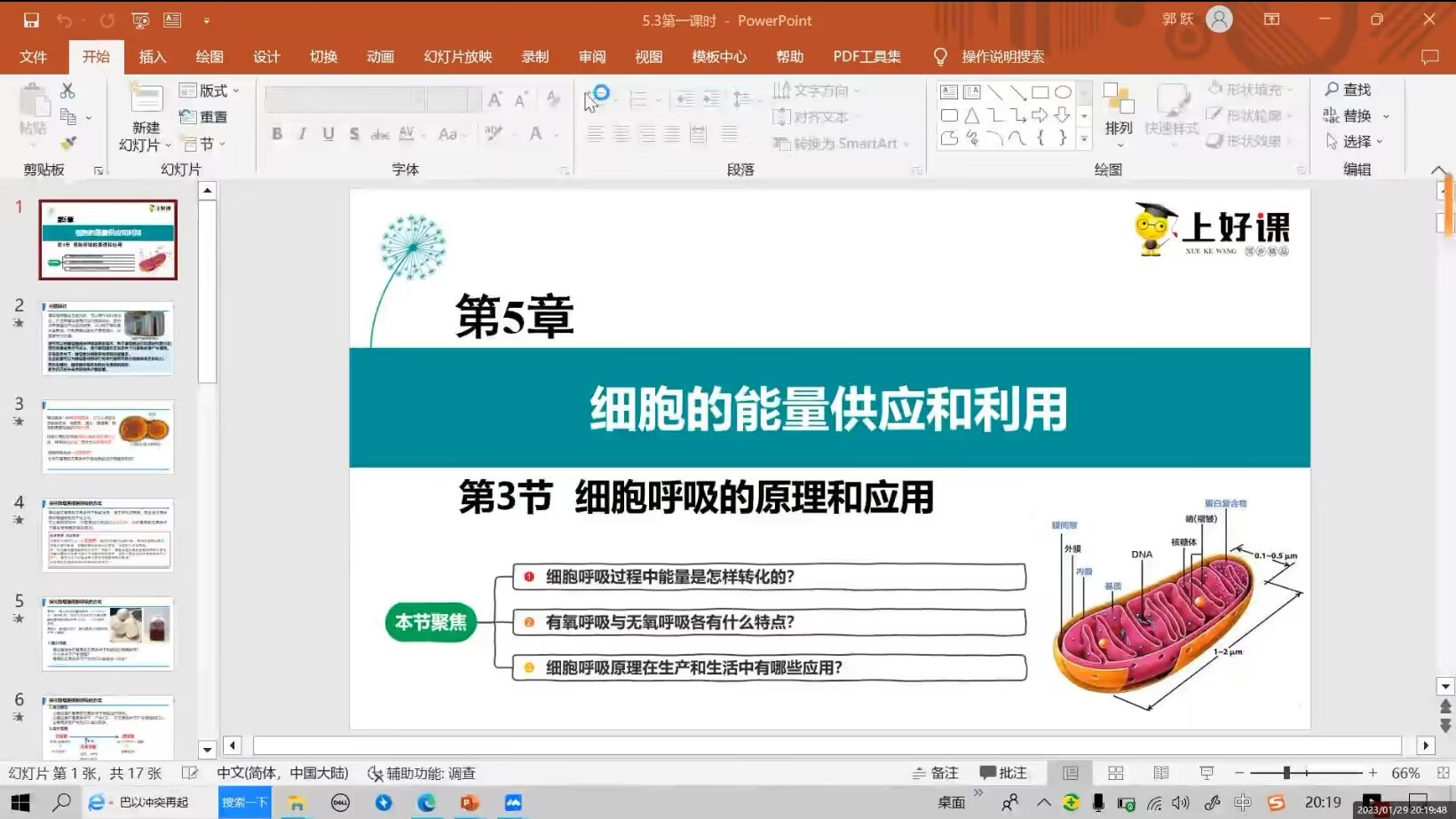Click the Cut scissors icon
The height and width of the screenshot is (819, 1456).
pos(67,91)
